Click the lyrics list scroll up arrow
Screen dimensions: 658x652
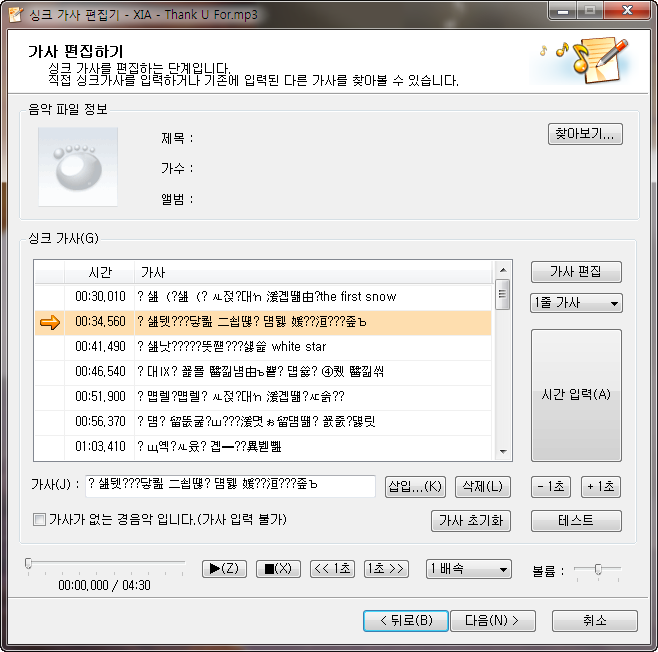coord(503,270)
